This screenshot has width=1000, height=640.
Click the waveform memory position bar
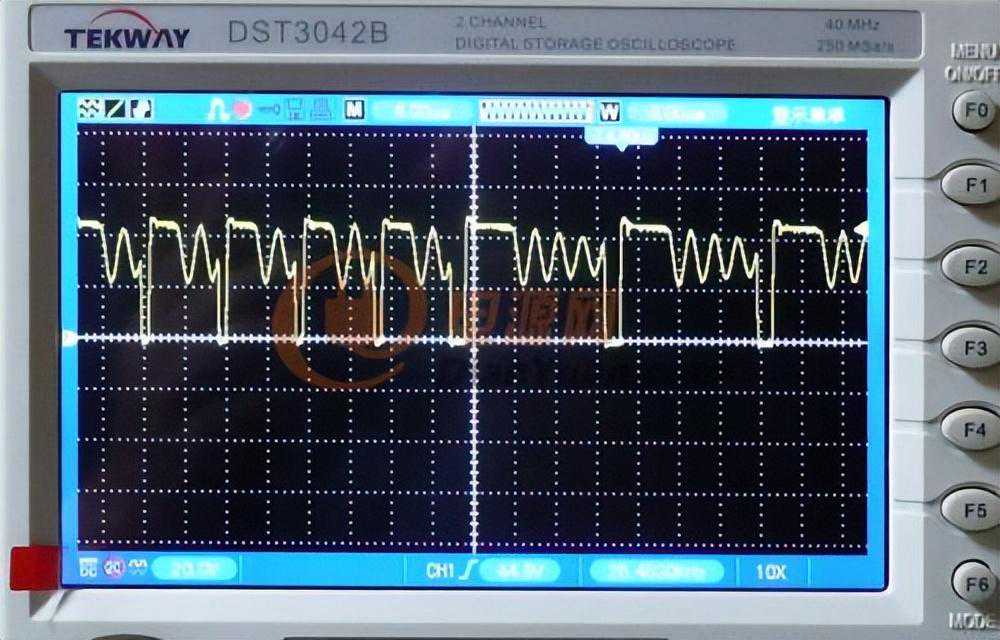pyautogui.click(x=537, y=110)
